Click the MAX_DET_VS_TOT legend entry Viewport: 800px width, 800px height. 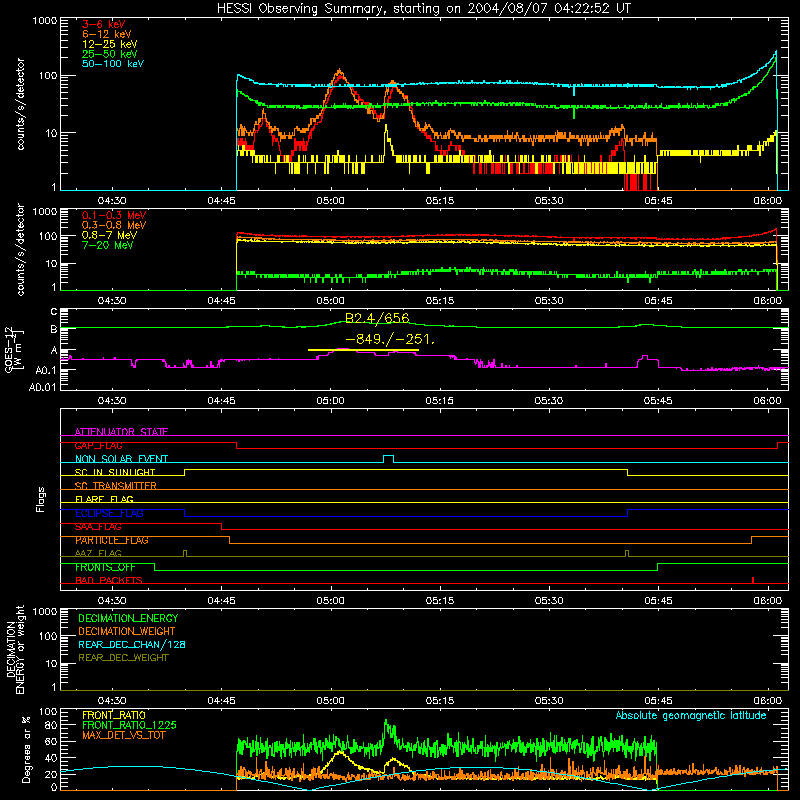tap(123, 735)
